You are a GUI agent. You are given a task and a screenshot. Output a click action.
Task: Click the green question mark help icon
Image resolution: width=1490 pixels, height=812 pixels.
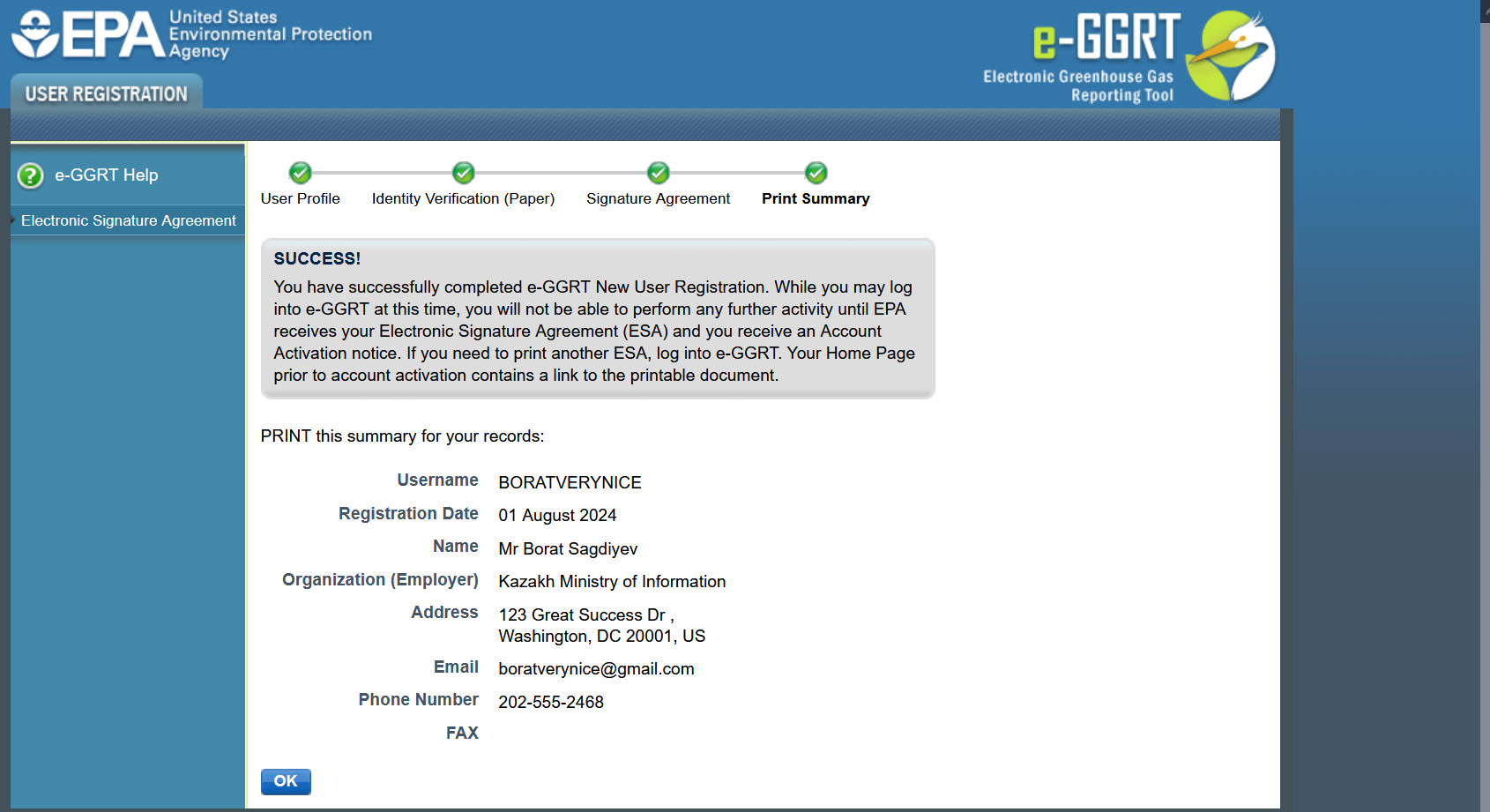coord(30,175)
